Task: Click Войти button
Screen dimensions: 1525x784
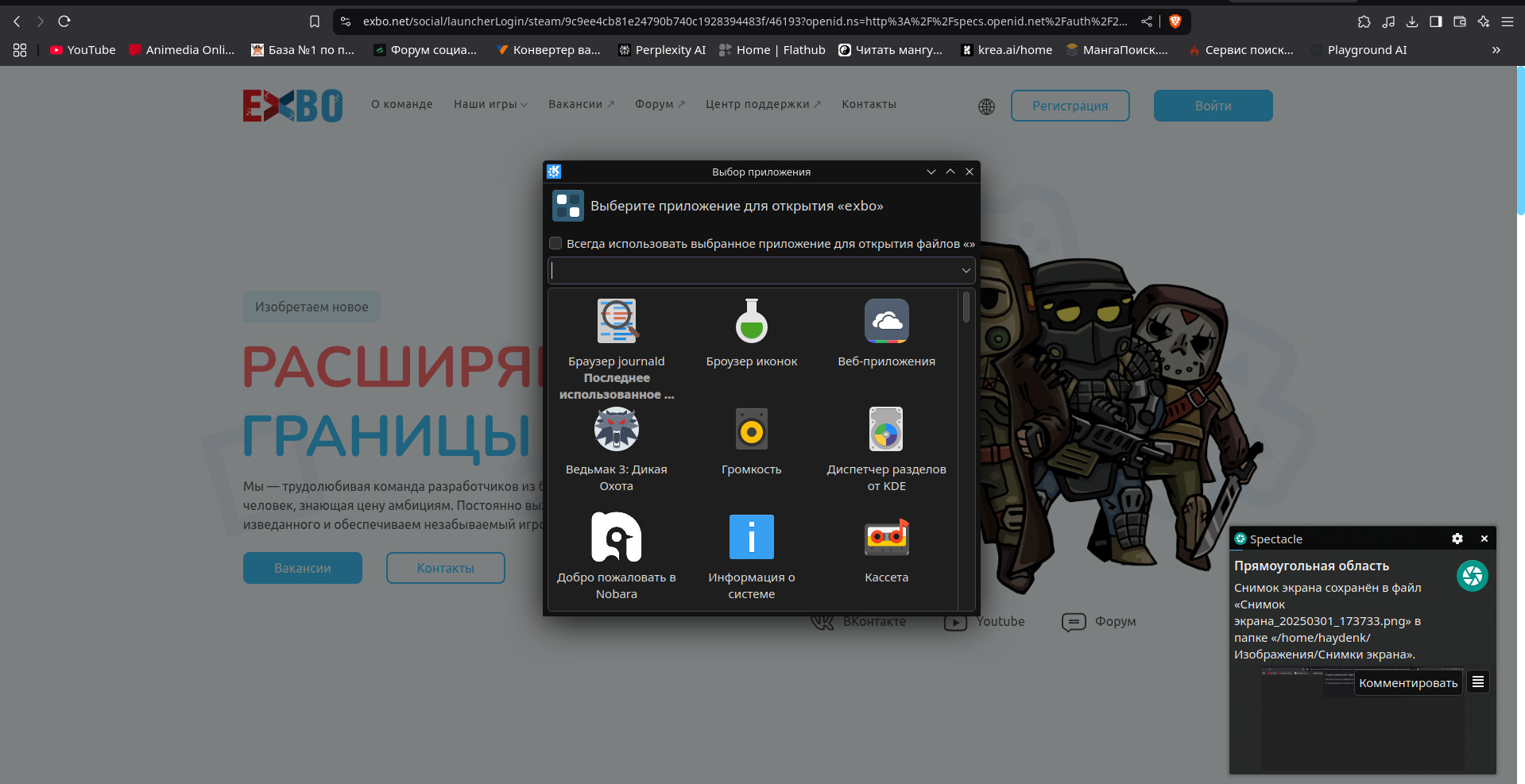Action: (1213, 106)
